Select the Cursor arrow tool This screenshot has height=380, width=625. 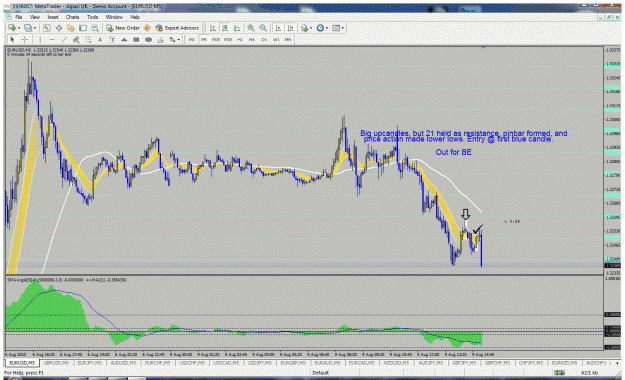pos(12,39)
